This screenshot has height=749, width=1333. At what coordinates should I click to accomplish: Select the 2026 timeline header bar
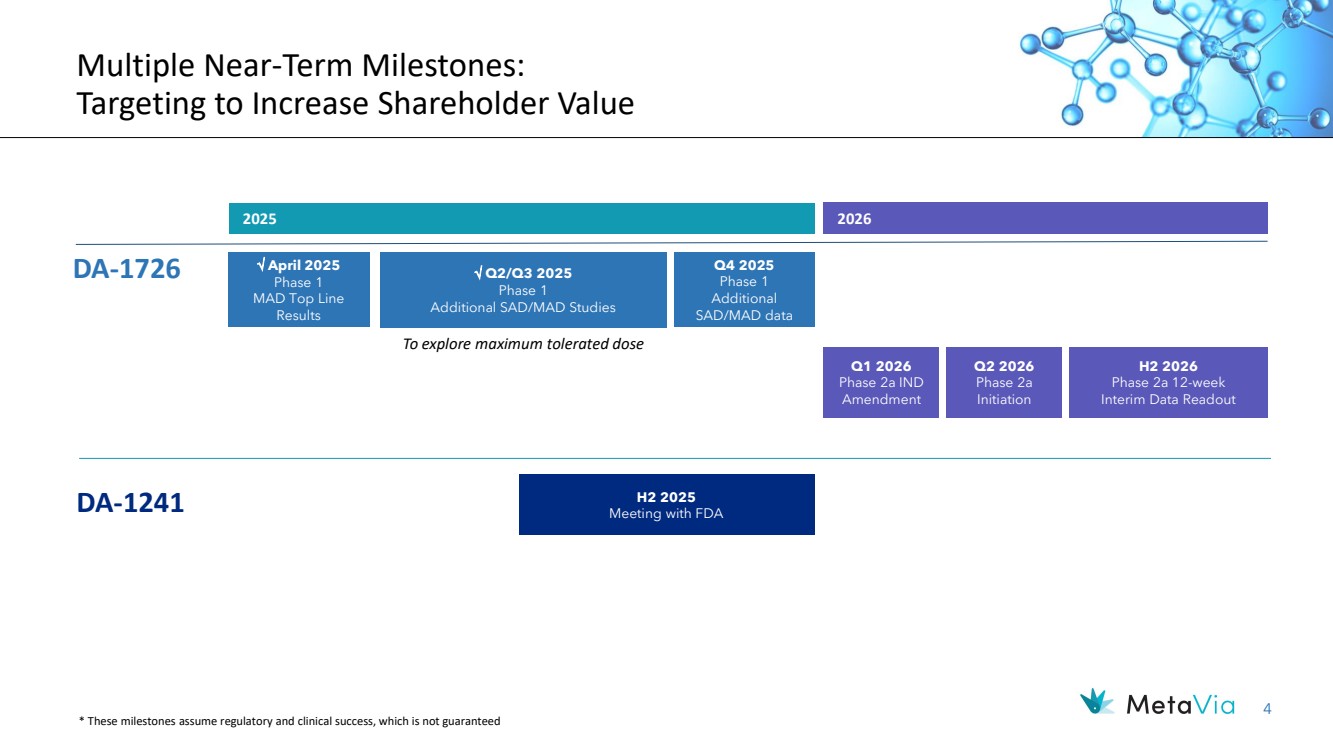[x=1044, y=218]
